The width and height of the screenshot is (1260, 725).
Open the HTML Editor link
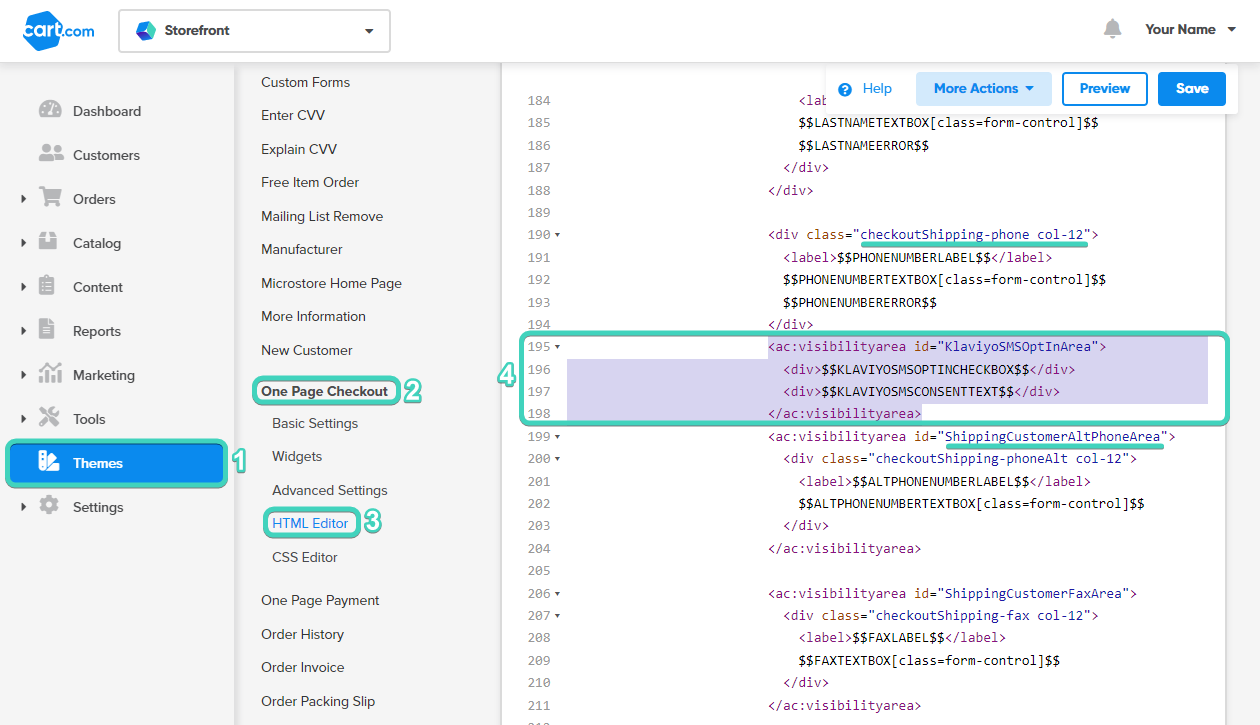[x=310, y=523]
